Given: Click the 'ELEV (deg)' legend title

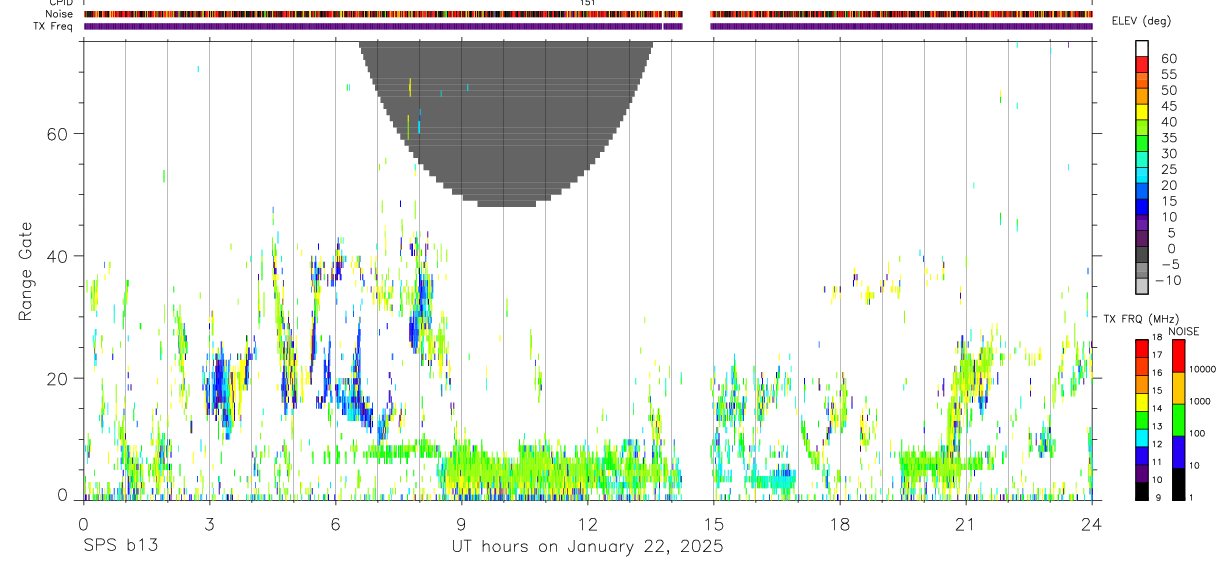Looking at the screenshot, I should click(x=1142, y=21).
